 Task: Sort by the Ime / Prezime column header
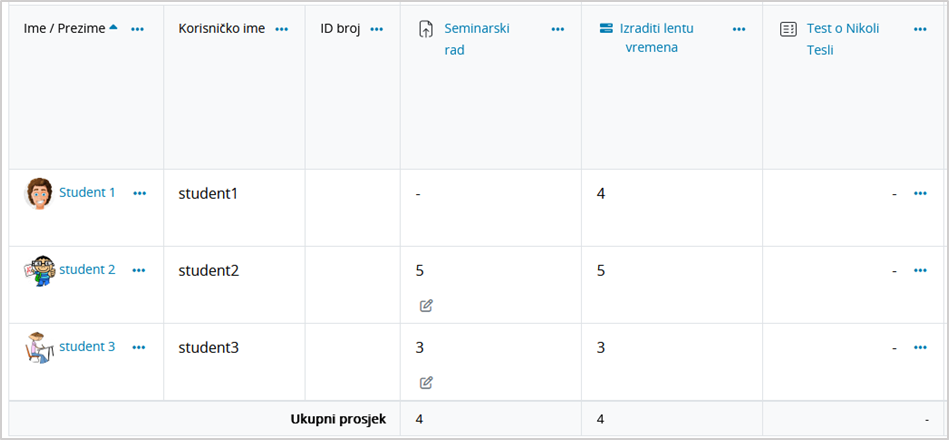(66, 28)
